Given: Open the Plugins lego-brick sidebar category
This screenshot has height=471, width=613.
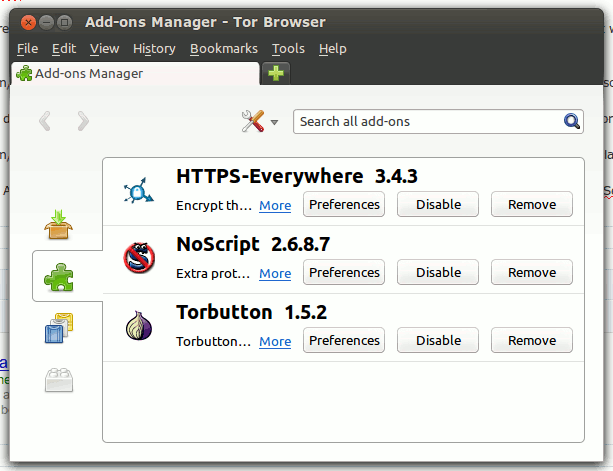Looking at the screenshot, I should pyautogui.click(x=59, y=380).
